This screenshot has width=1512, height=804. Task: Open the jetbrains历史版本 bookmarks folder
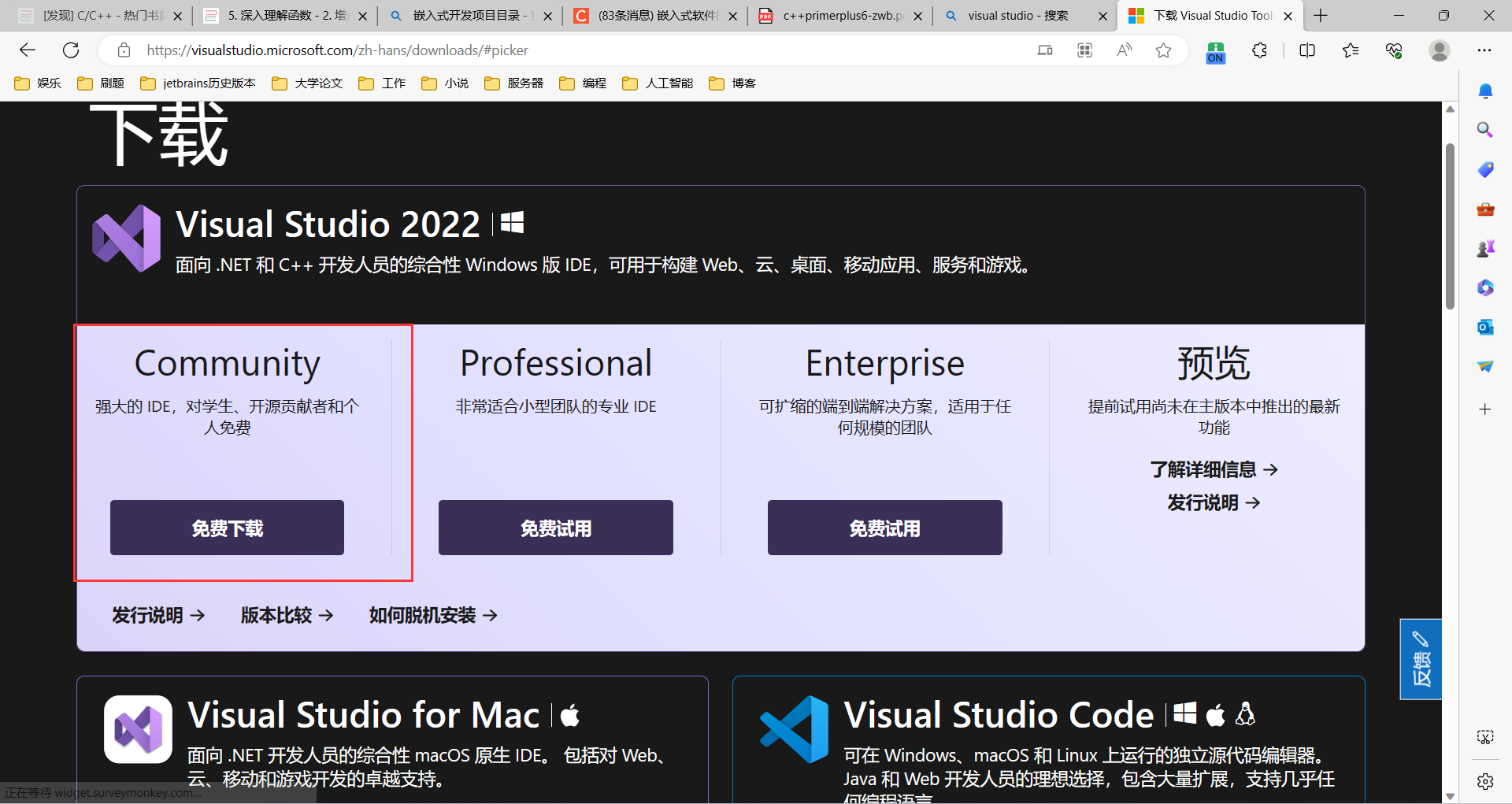[x=198, y=83]
